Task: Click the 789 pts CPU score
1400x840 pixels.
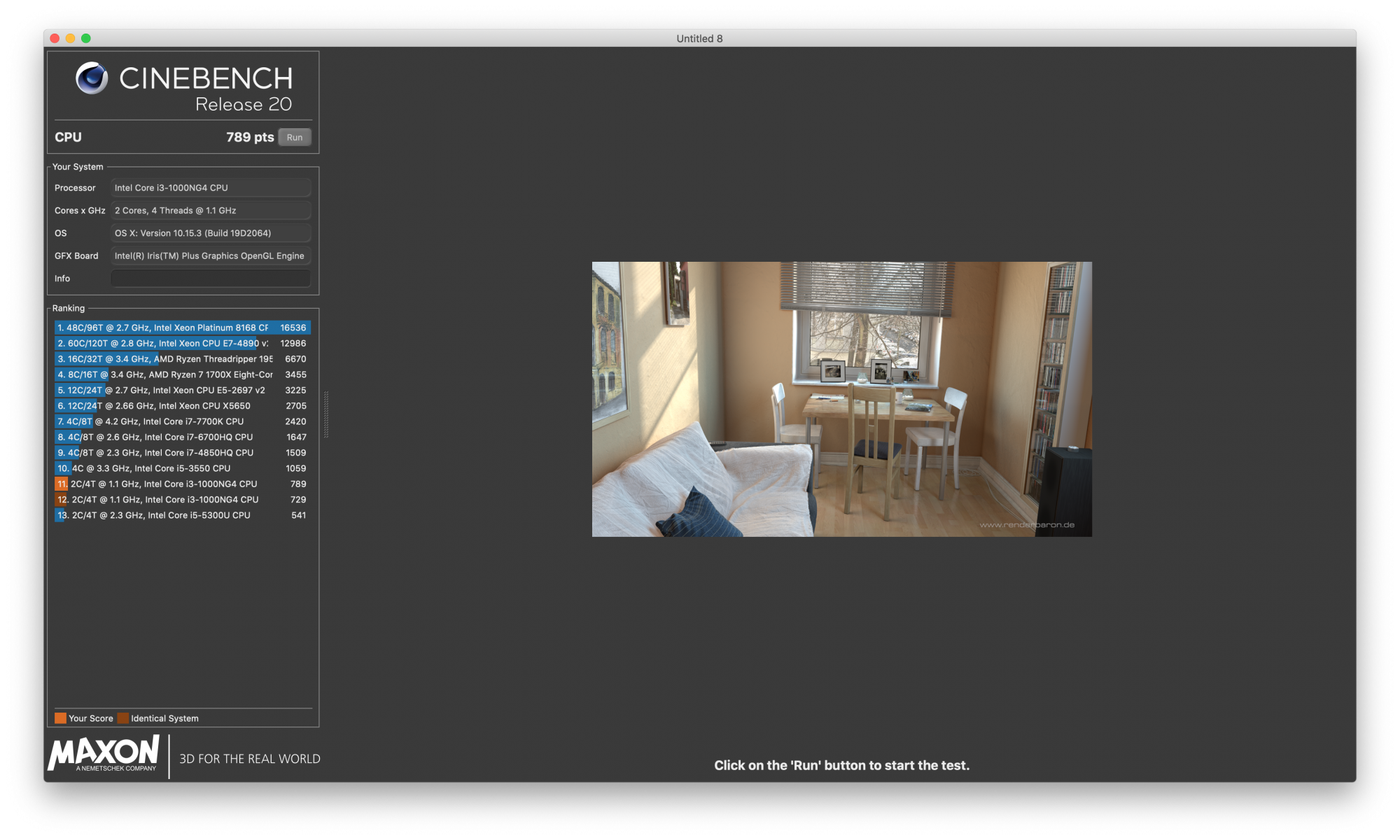Action: tap(250, 137)
